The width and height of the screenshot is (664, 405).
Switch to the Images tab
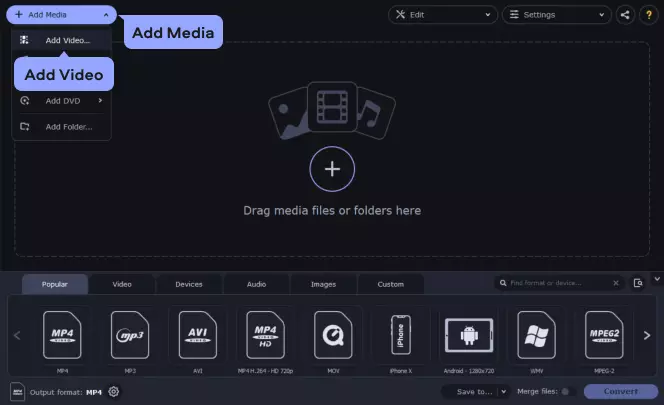pos(323,284)
